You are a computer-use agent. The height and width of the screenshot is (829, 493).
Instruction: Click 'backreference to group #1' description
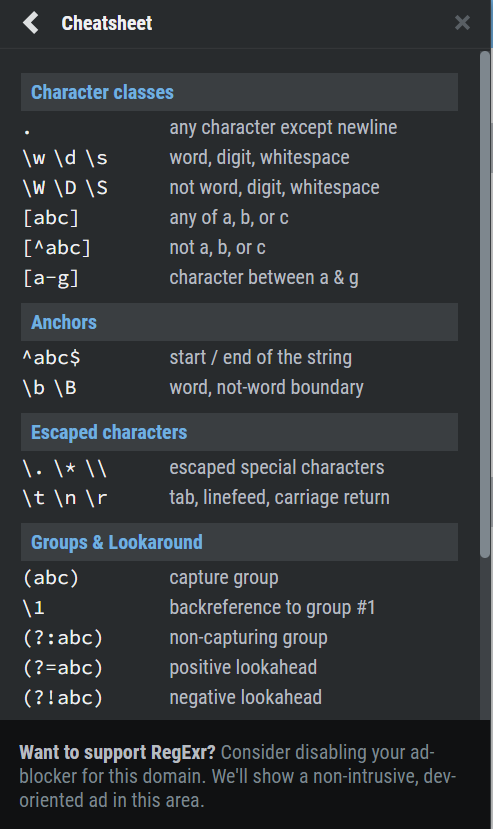click(272, 607)
